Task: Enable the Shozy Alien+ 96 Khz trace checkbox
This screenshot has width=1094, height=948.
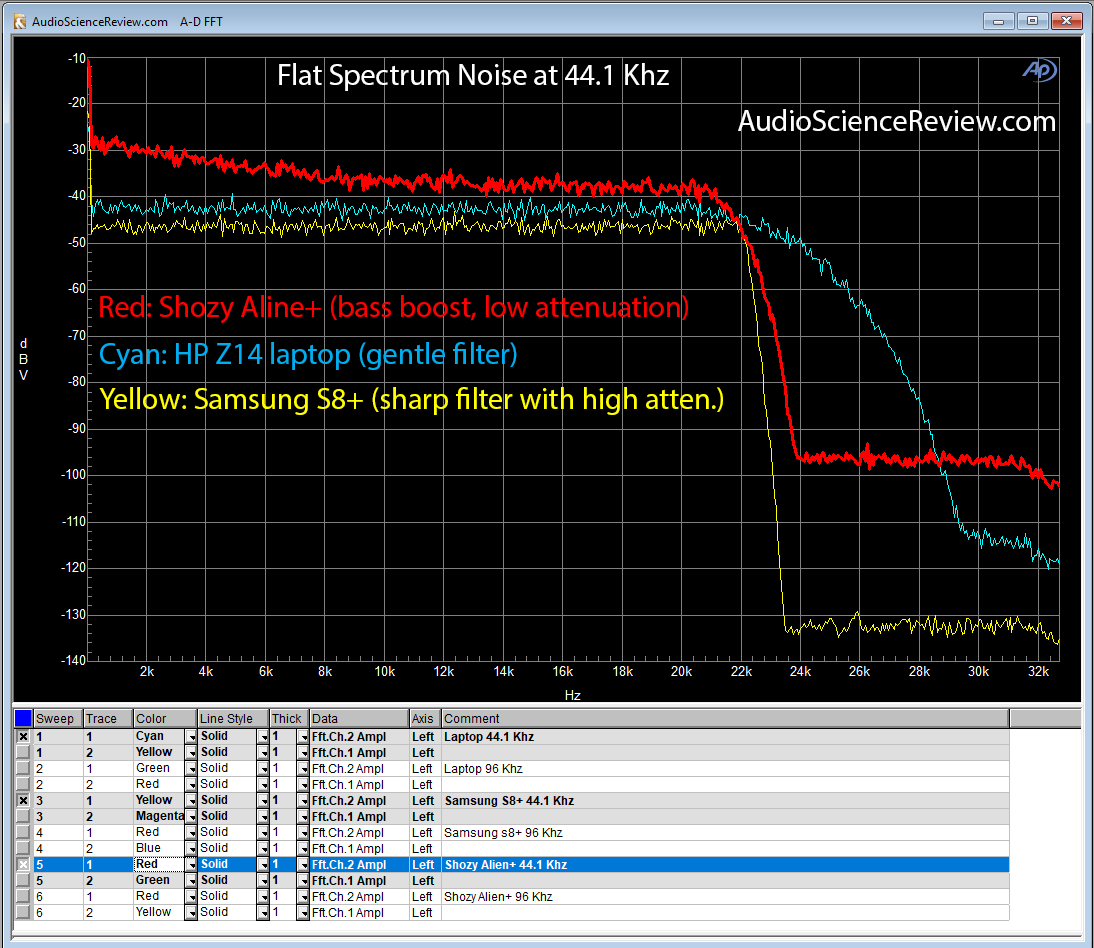Action: point(23,897)
